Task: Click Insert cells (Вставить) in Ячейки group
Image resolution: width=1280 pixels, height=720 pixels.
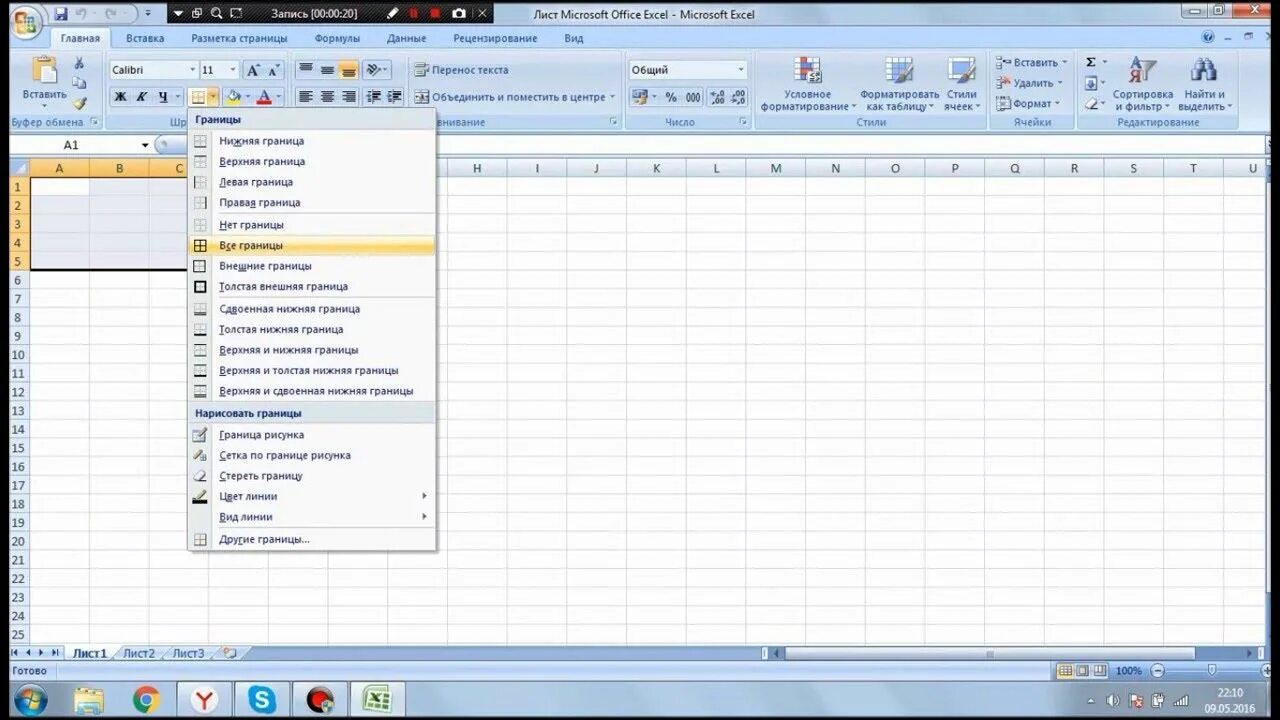Action: click(x=1030, y=62)
